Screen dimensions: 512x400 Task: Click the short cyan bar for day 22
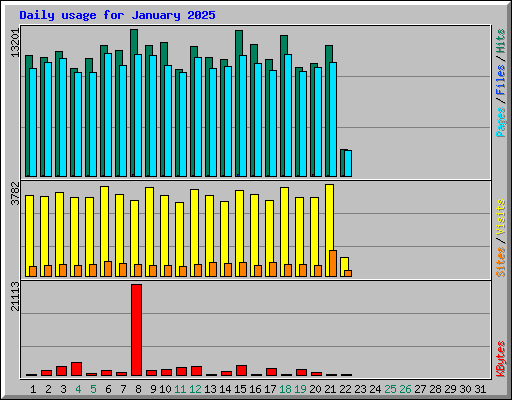click(348, 163)
